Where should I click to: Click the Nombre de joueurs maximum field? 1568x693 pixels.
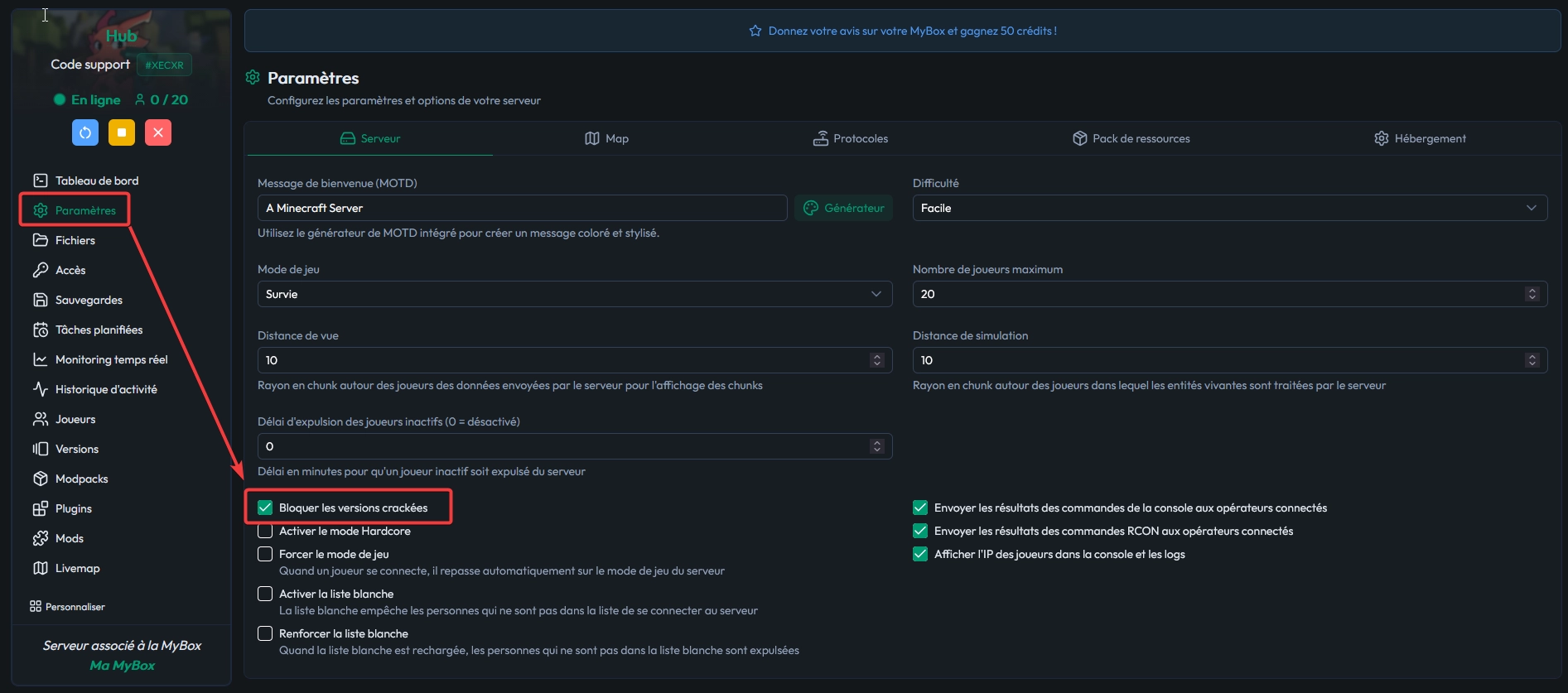tap(1230, 294)
